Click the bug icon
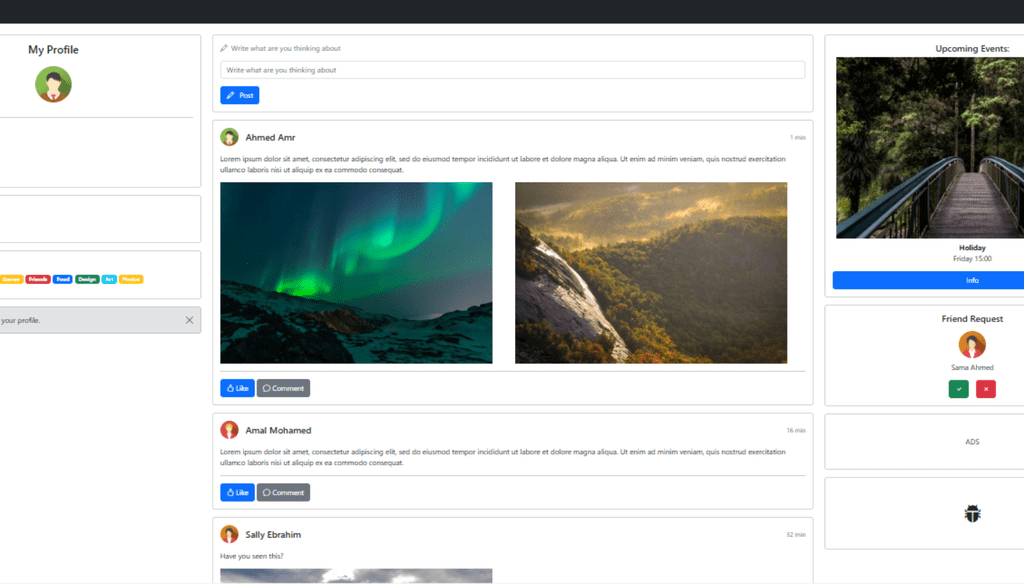This screenshot has height=584, width=1024. pos(972,513)
